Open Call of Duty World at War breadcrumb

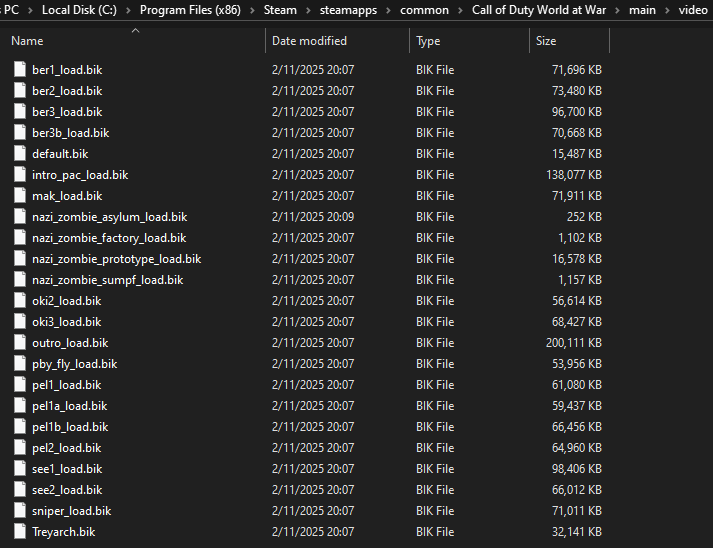point(539,10)
